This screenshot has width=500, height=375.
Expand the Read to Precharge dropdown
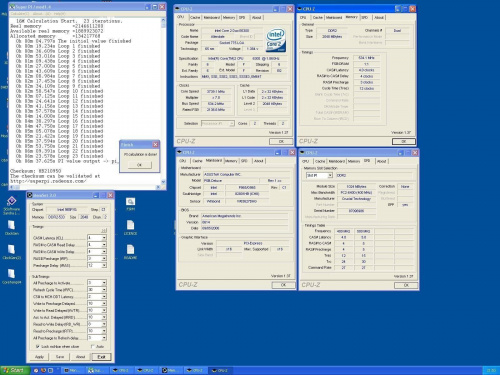coord(104,331)
